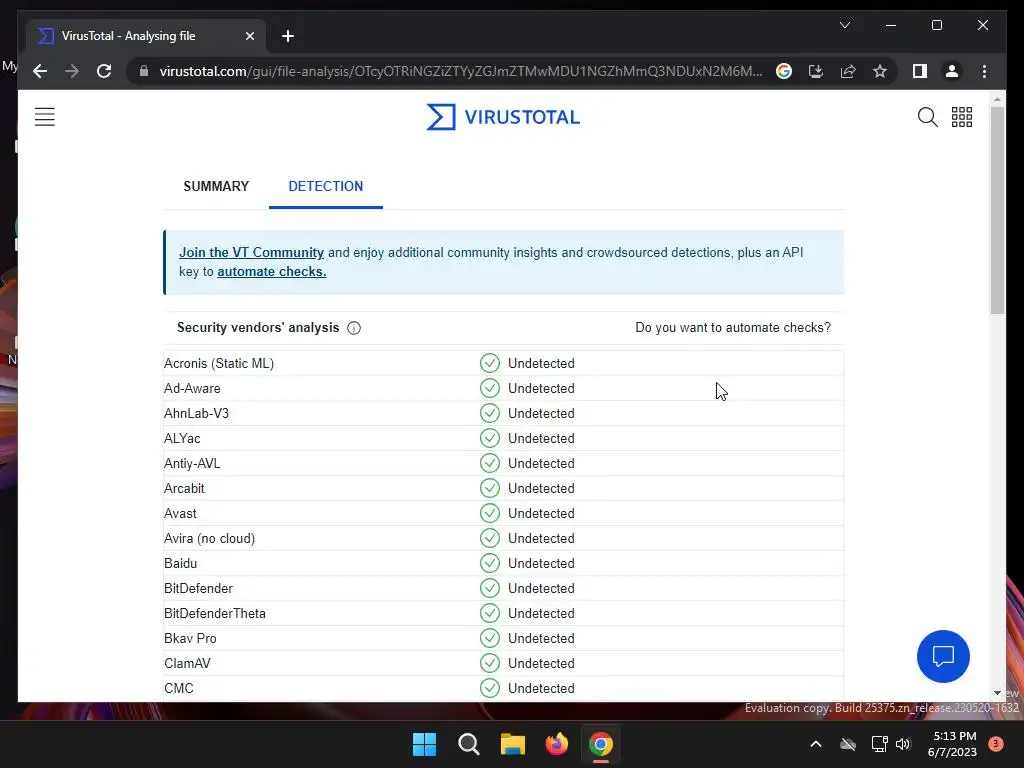The width and height of the screenshot is (1024, 768).
Task: Click the Undetected checkmark for ClamAV
Action: pyautogui.click(x=490, y=663)
